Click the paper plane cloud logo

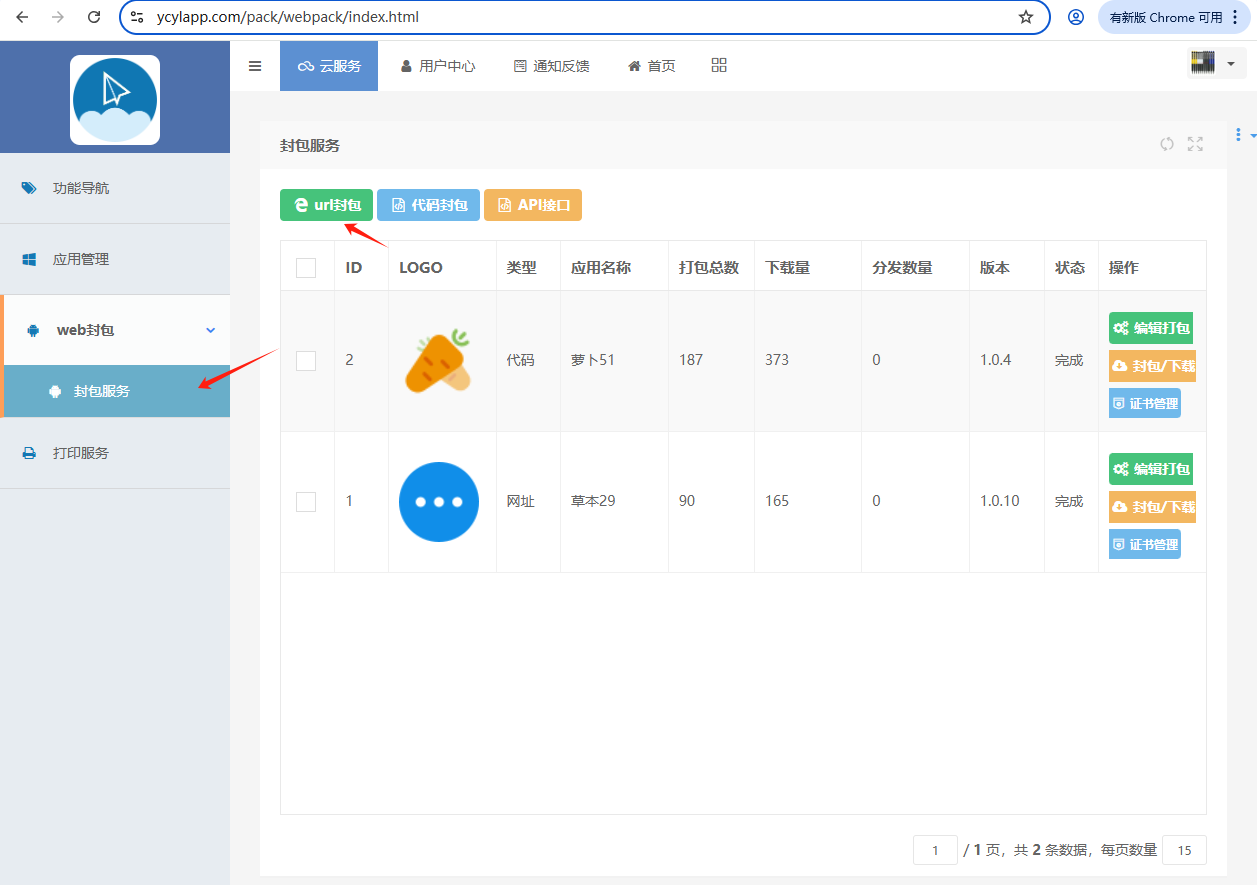tap(115, 100)
